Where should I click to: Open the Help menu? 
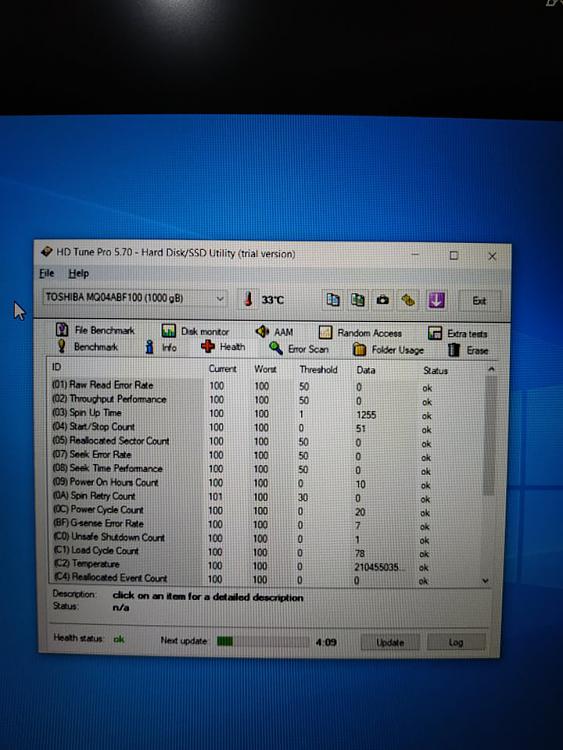tap(78, 274)
